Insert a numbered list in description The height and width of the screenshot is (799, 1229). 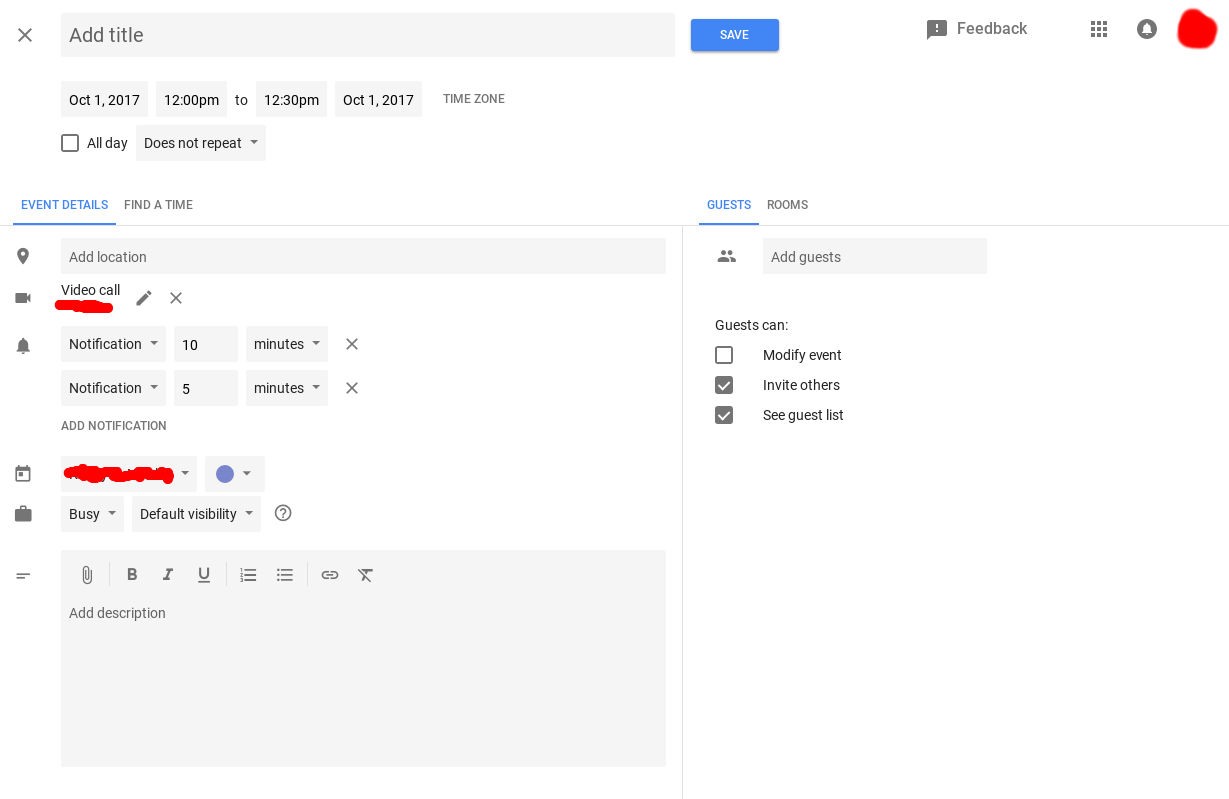[248, 575]
